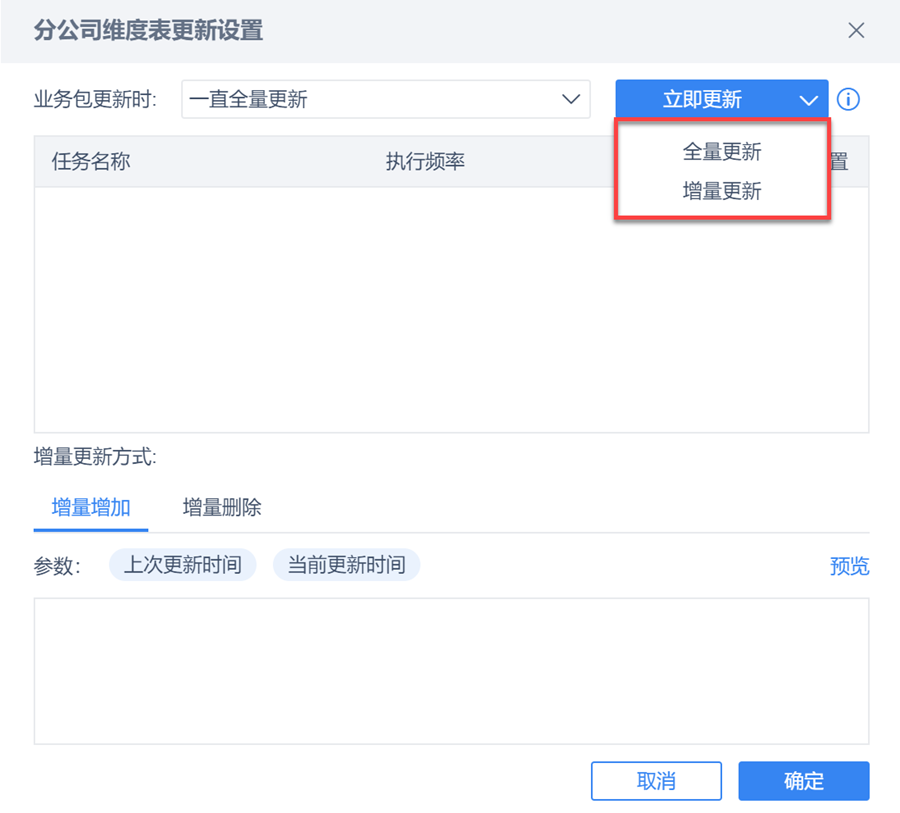Image resolution: width=900 pixels, height=813 pixels.
Task: Confirm with the 确定 button
Action: tap(803, 781)
